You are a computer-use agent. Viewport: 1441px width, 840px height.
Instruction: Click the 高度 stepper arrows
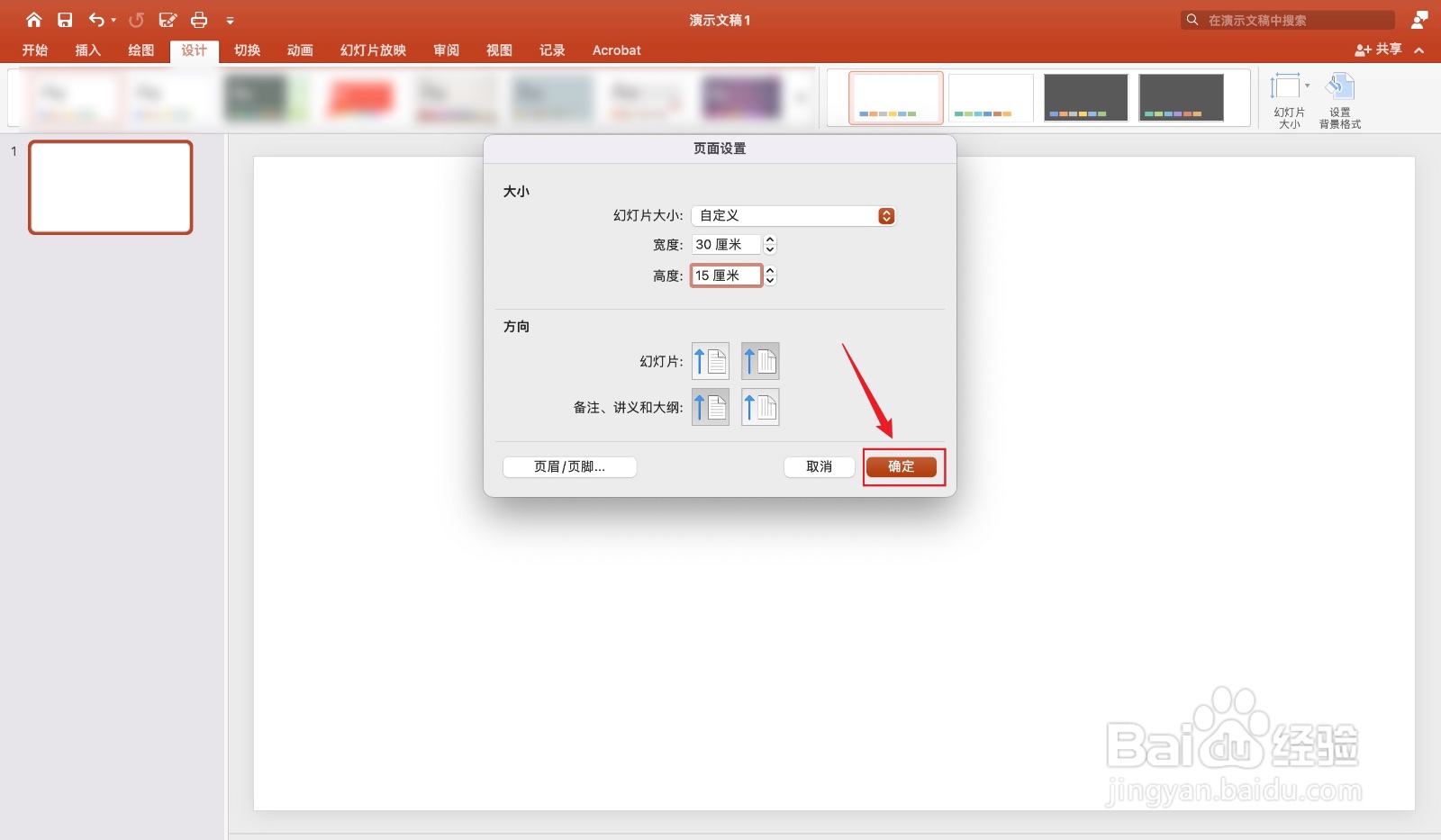pyautogui.click(x=770, y=275)
